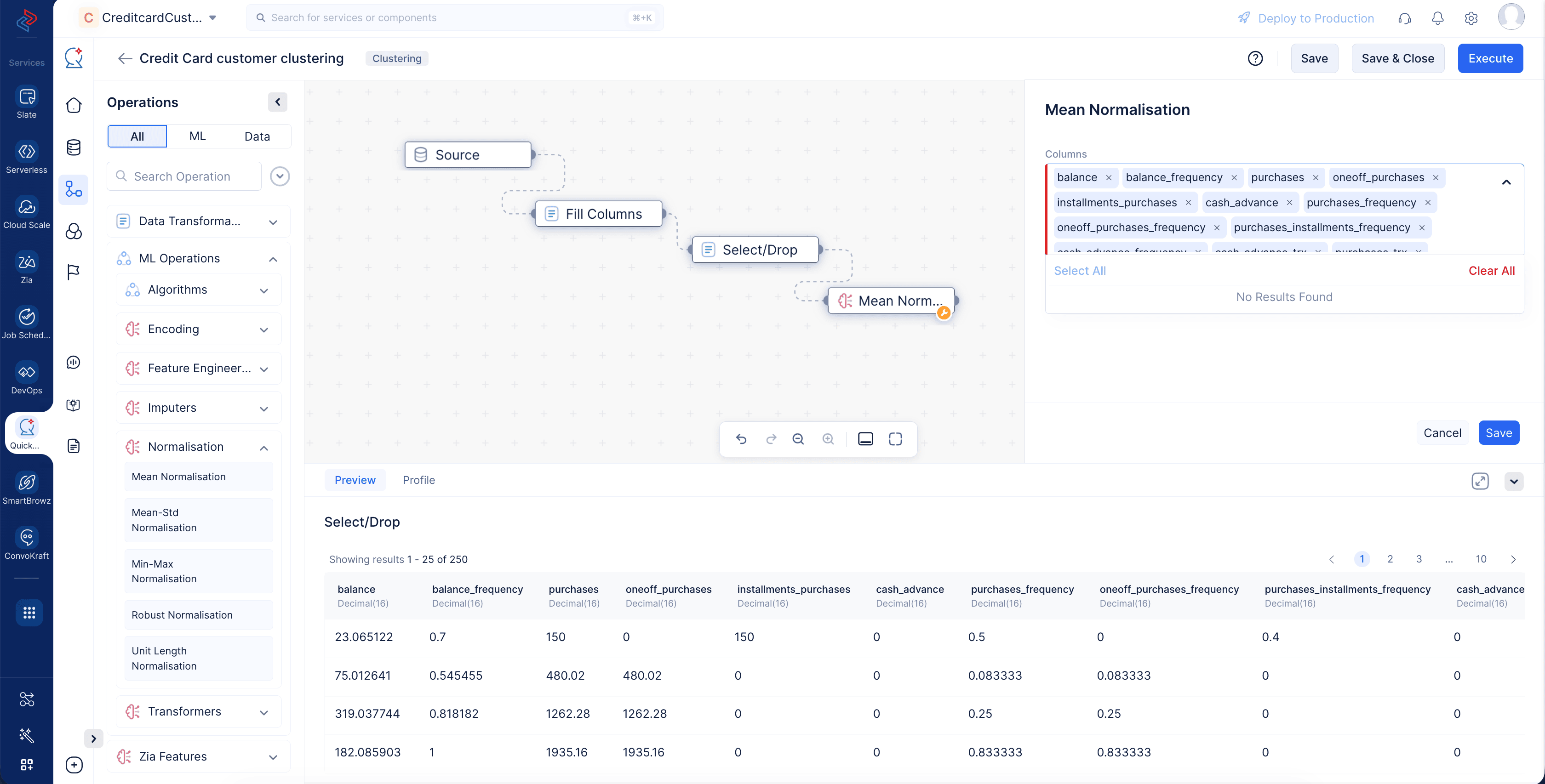Zoom out the pipeline canvas
The width and height of the screenshot is (1545, 784).
coord(798,439)
